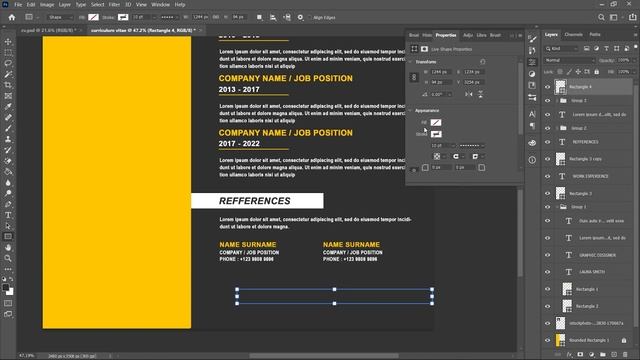Screen dimensions: 640x360
Task: Expand the Group 3 folder
Action: [x=557, y=100]
